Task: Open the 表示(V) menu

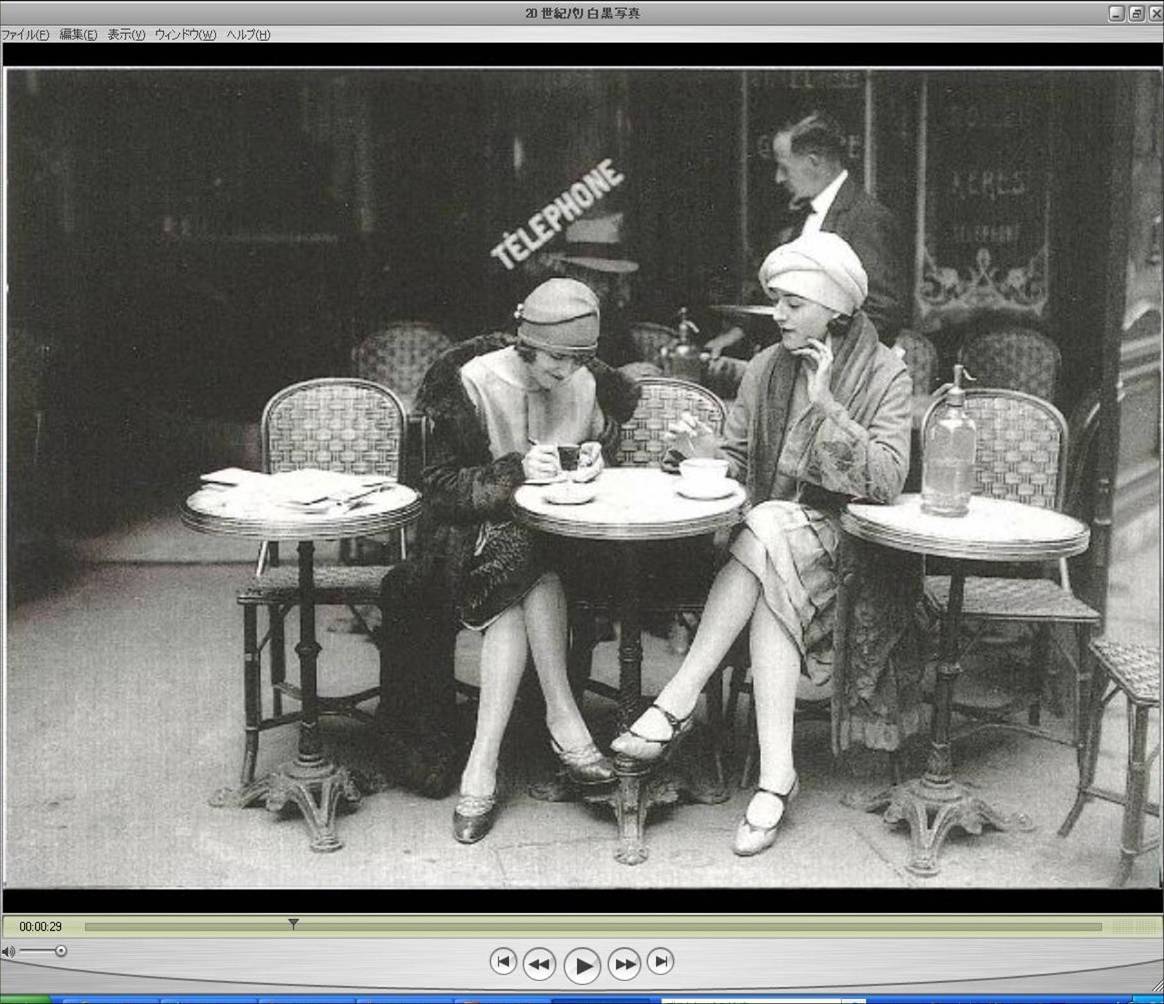Action: 126,34
